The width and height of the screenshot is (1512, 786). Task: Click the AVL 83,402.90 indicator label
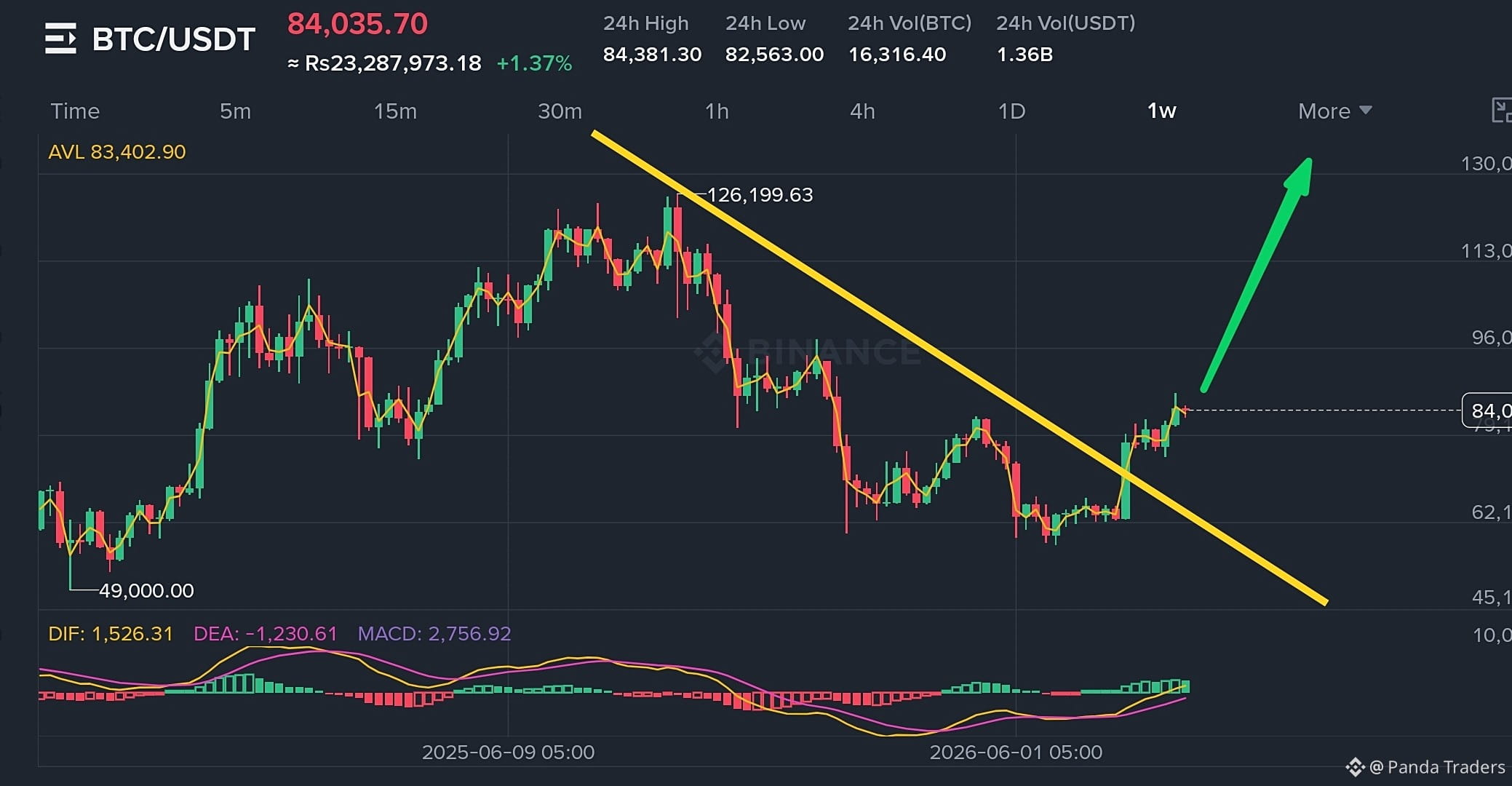tap(117, 152)
